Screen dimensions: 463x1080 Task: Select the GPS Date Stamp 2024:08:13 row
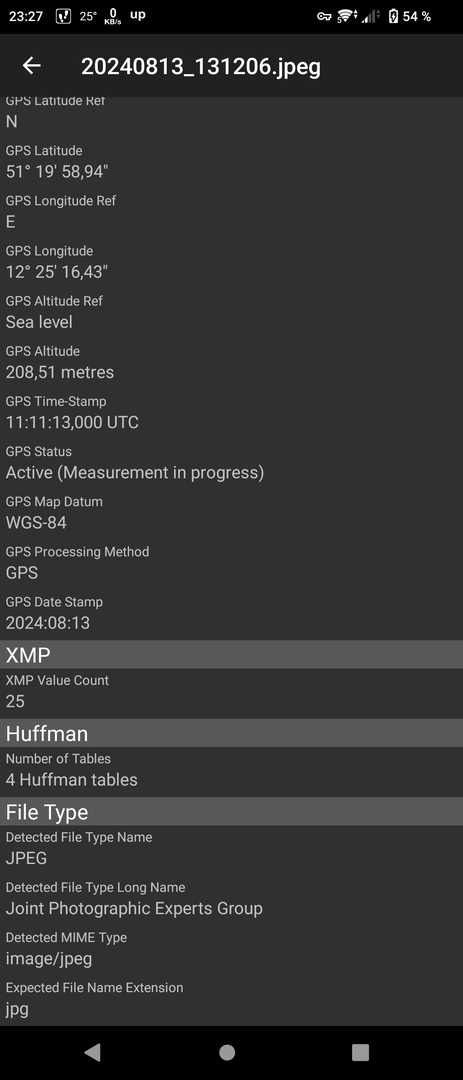[x=232, y=614]
